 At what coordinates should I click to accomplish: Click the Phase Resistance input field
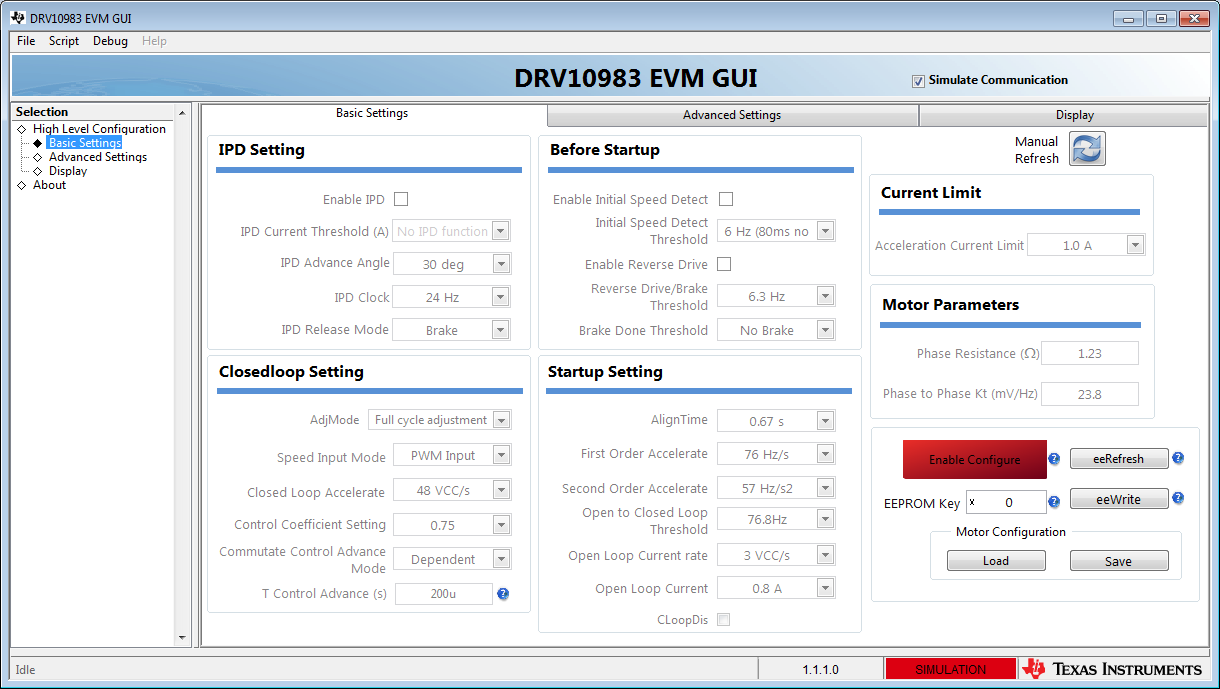click(x=1090, y=353)
